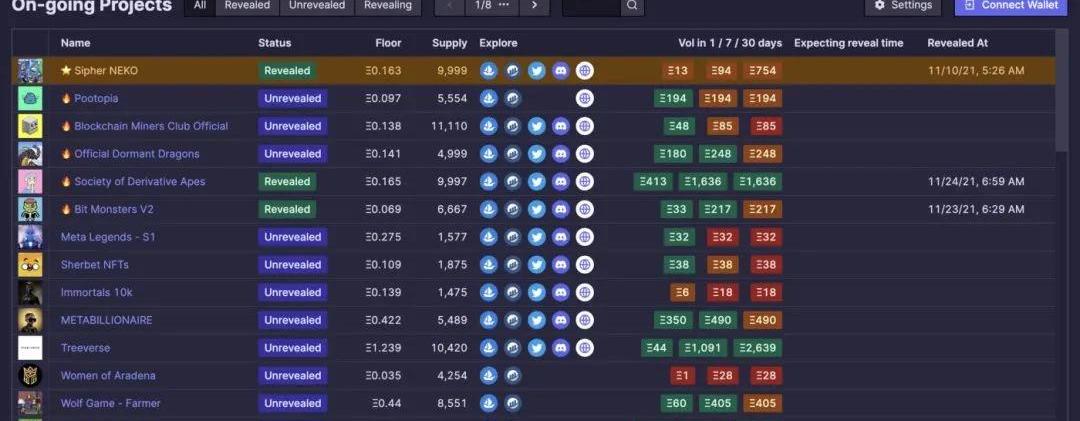
Task: Click the Twitter icon for Blockchain Miners Club Official
Action: click(x=536, y=126)
